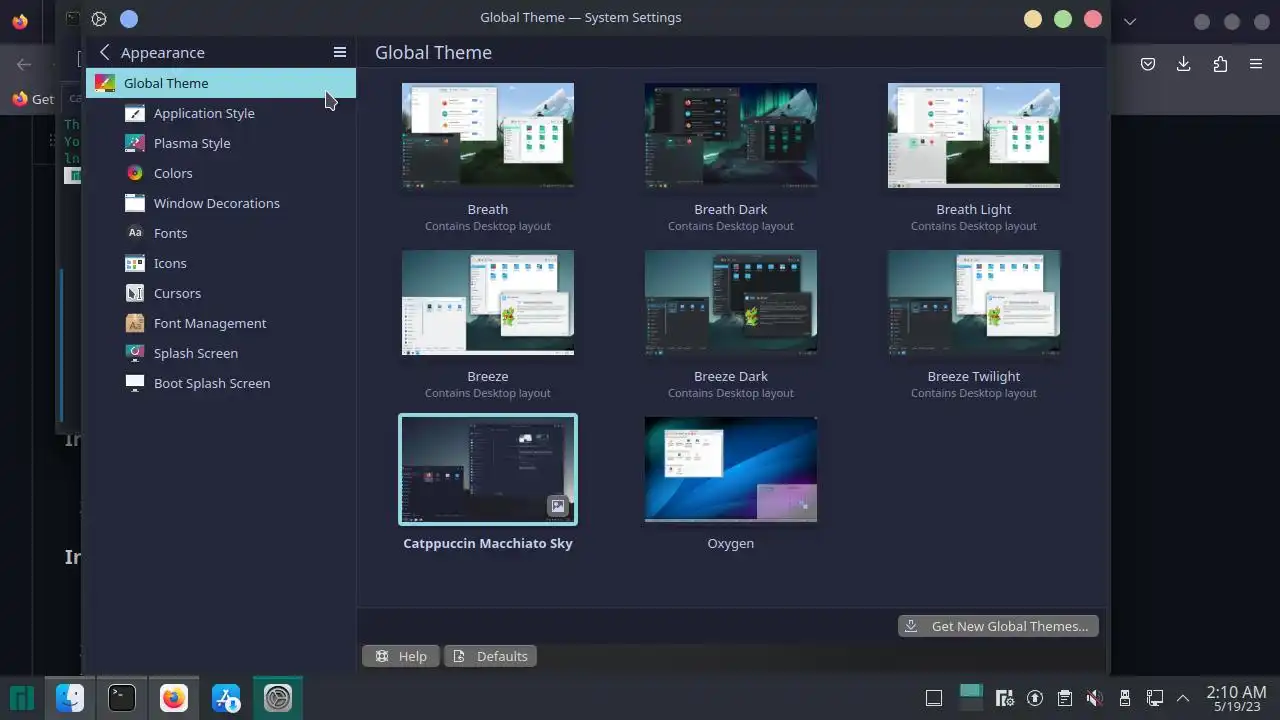This screenshot has width=1280, height=720.
Task: Open the hamburger menu in the sidebar header
Action: click(x=340, y=52)
